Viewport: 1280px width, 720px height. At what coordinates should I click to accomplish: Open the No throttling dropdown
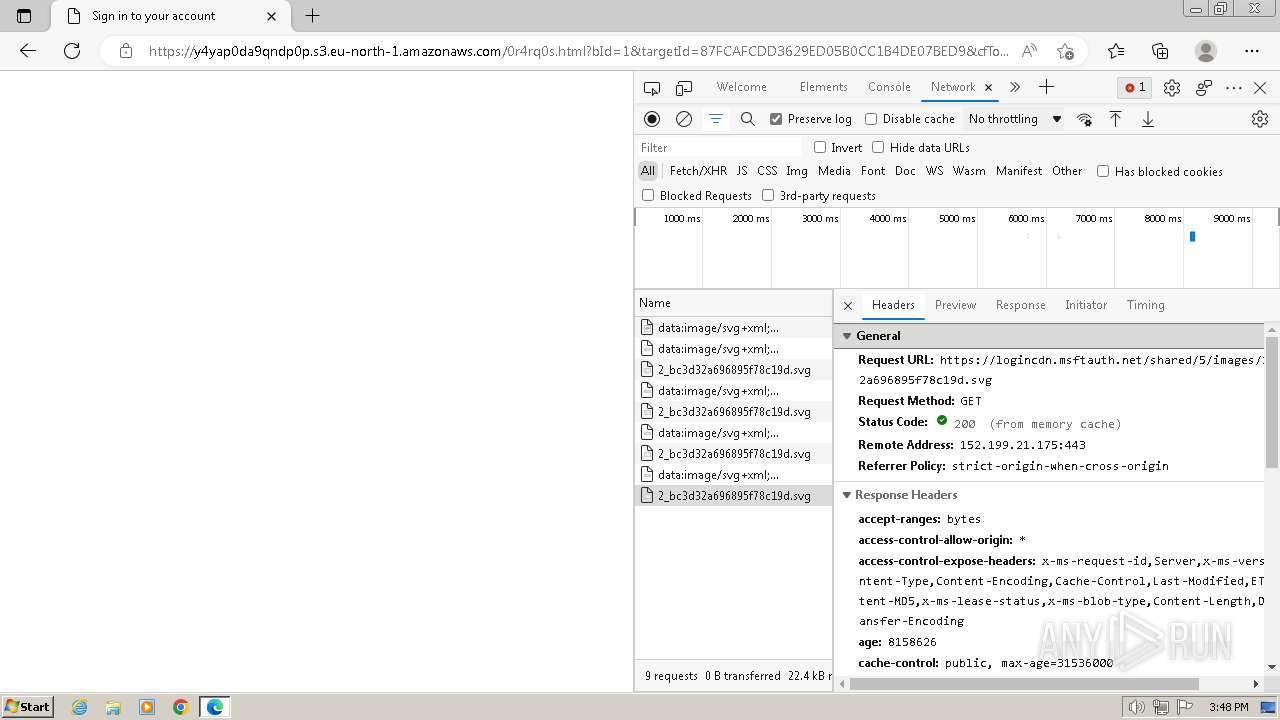coord(1014,119)
